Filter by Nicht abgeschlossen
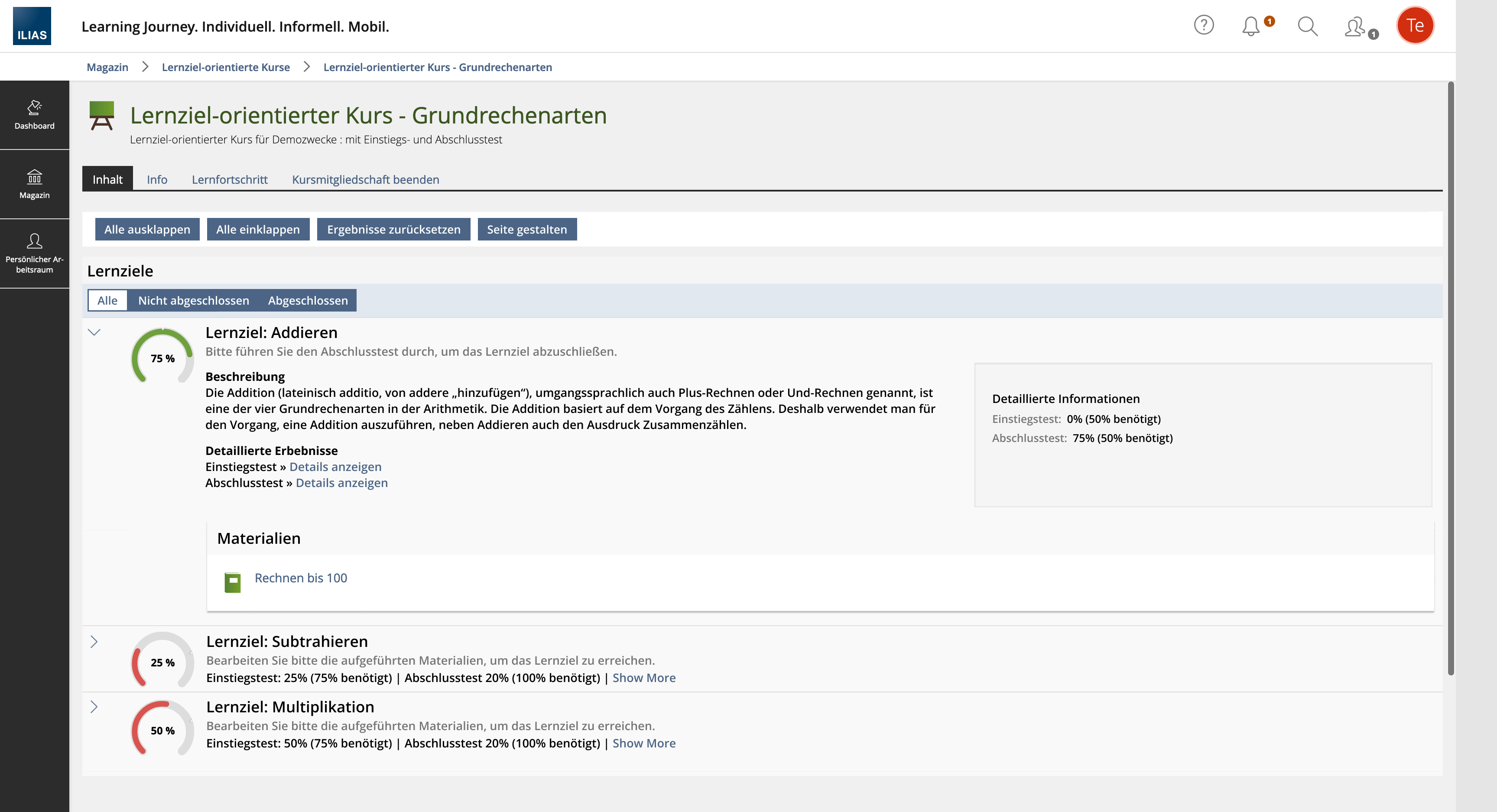This screenshot has width=1497, height=812. coord(194,301)
